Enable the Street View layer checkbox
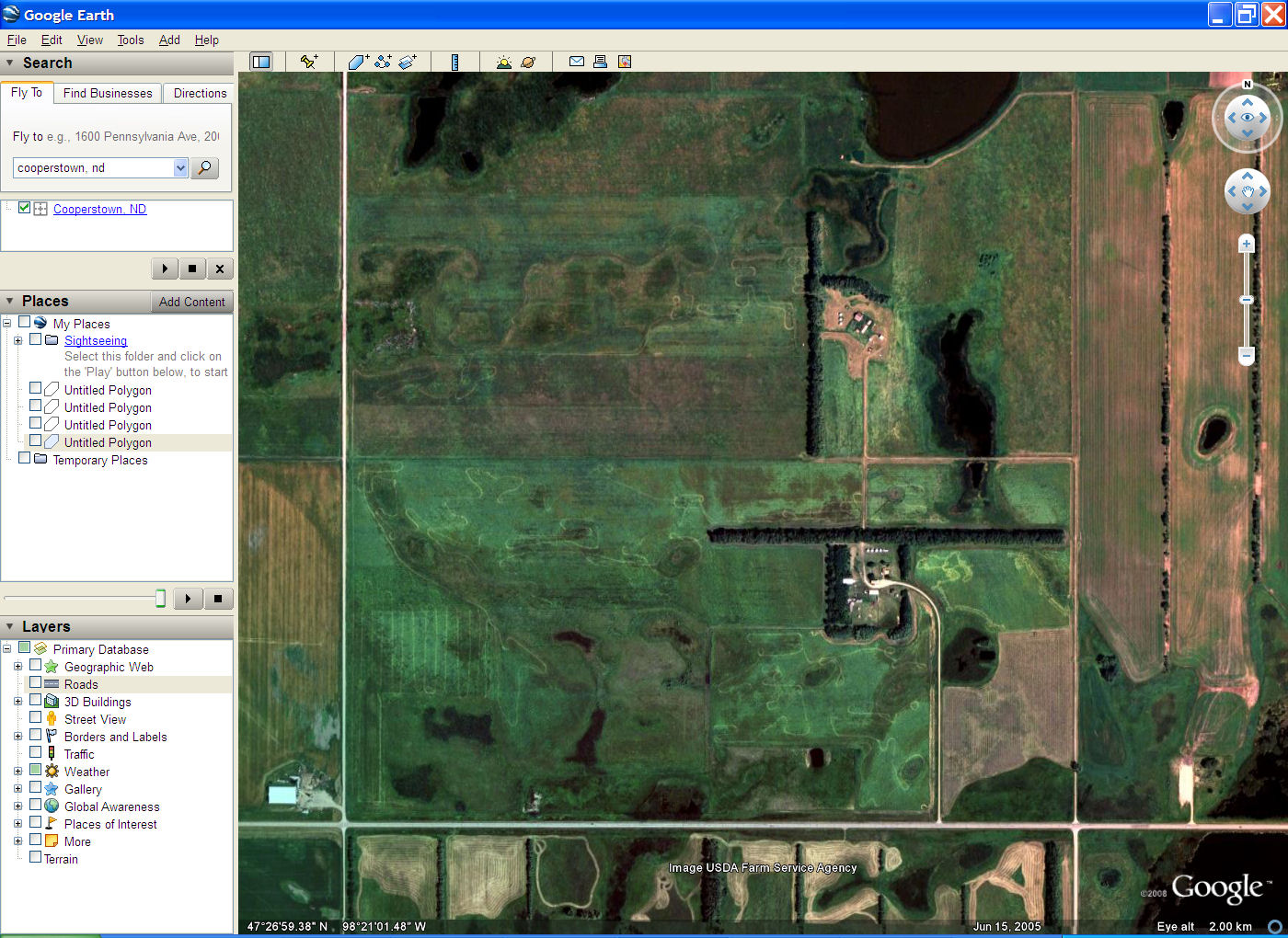 [x=36, y=717]
